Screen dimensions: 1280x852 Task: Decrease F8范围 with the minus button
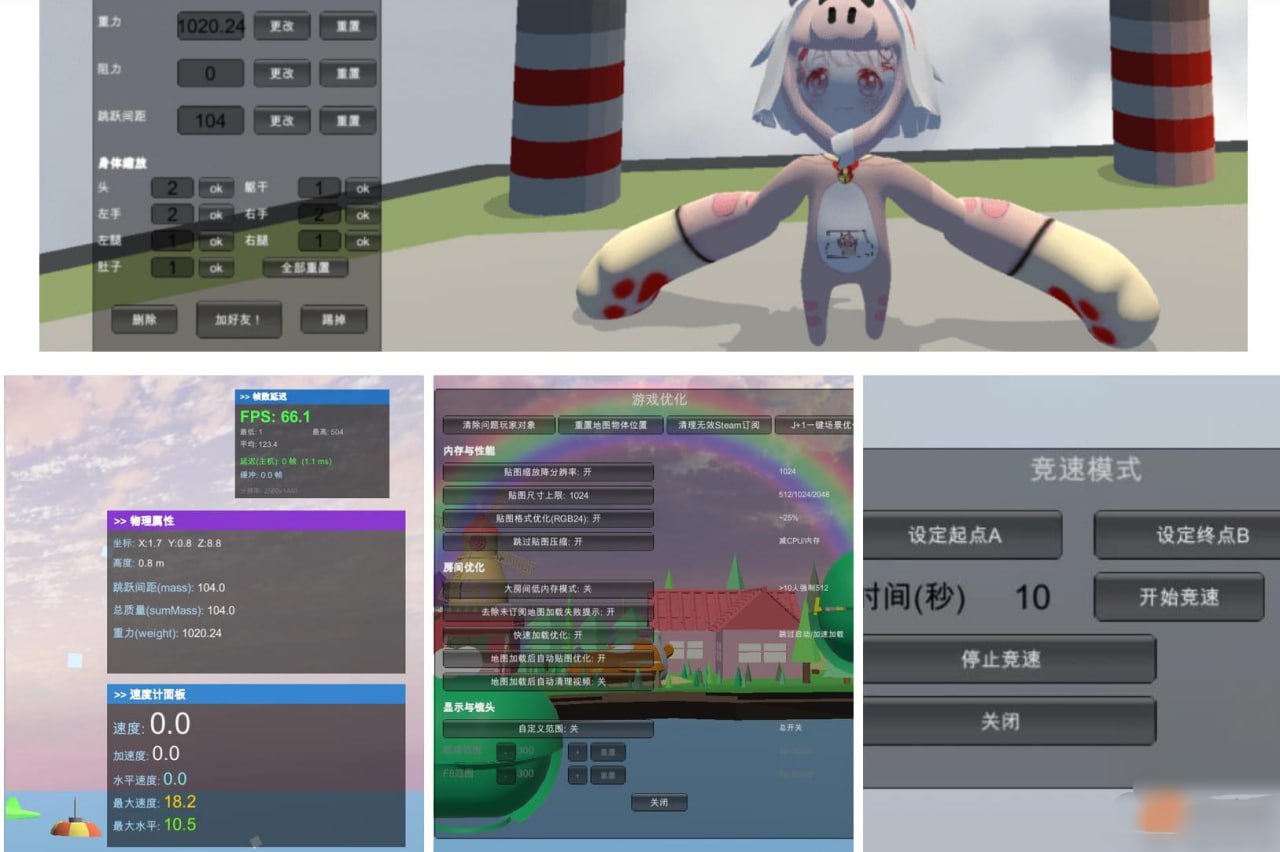coord(505,775)
